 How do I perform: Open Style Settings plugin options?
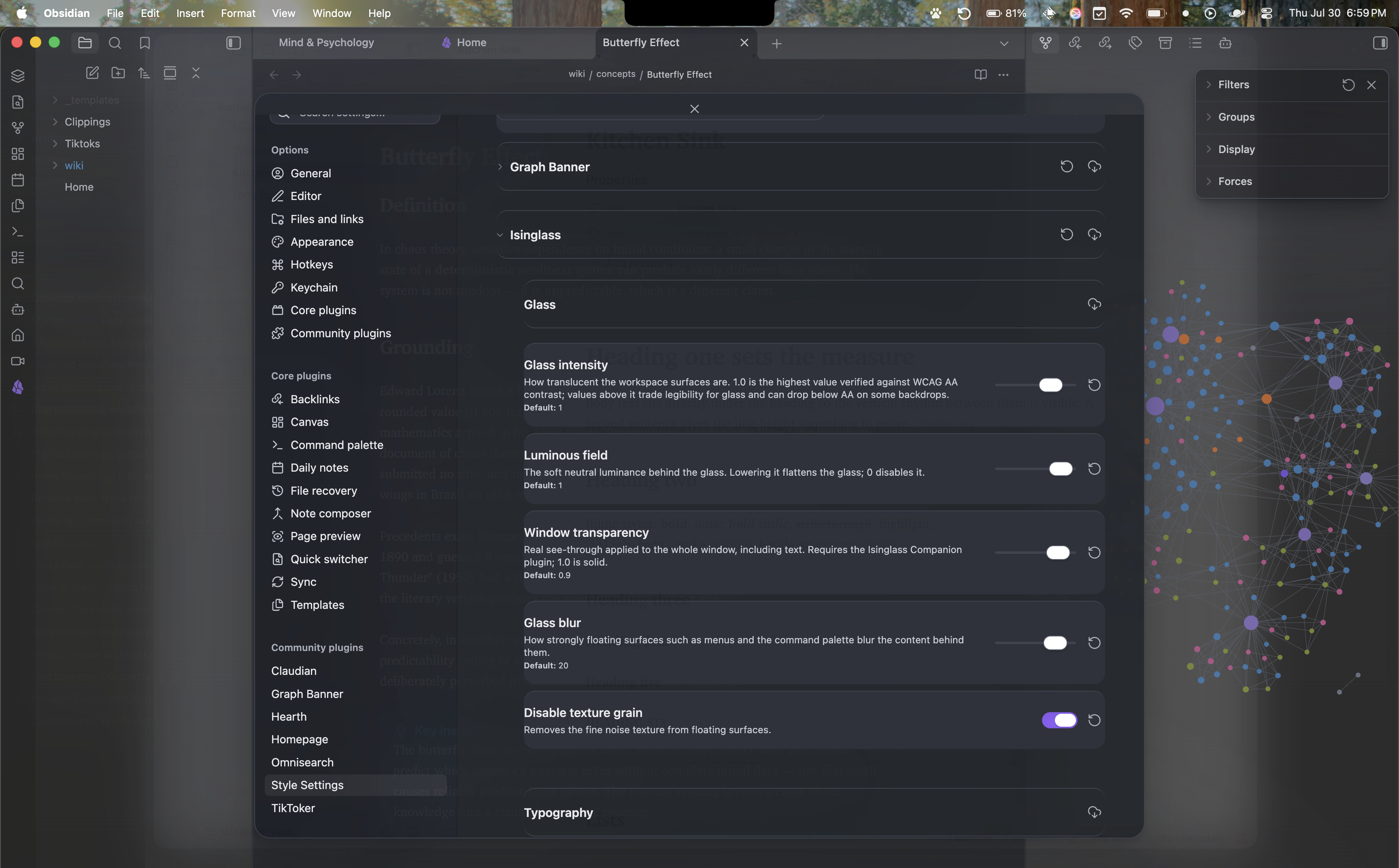[x=355, y=785]
